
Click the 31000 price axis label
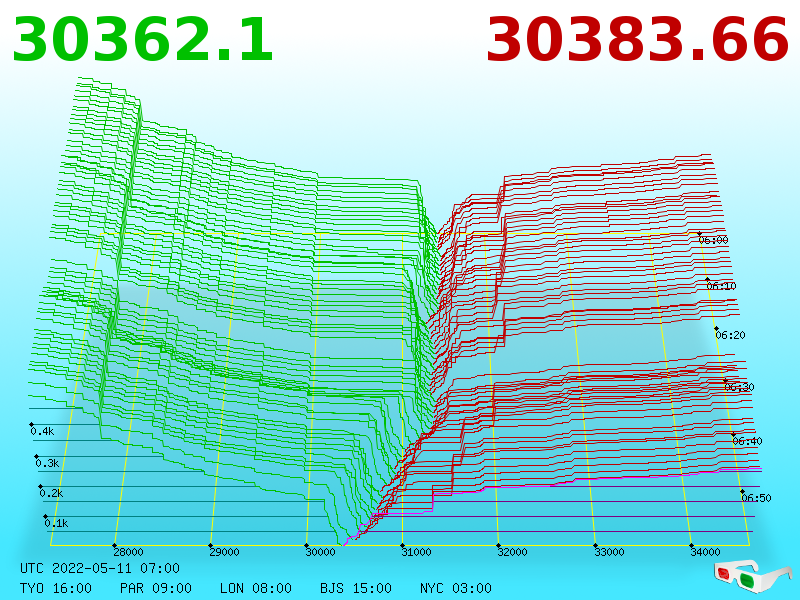(x=416, y=552)
